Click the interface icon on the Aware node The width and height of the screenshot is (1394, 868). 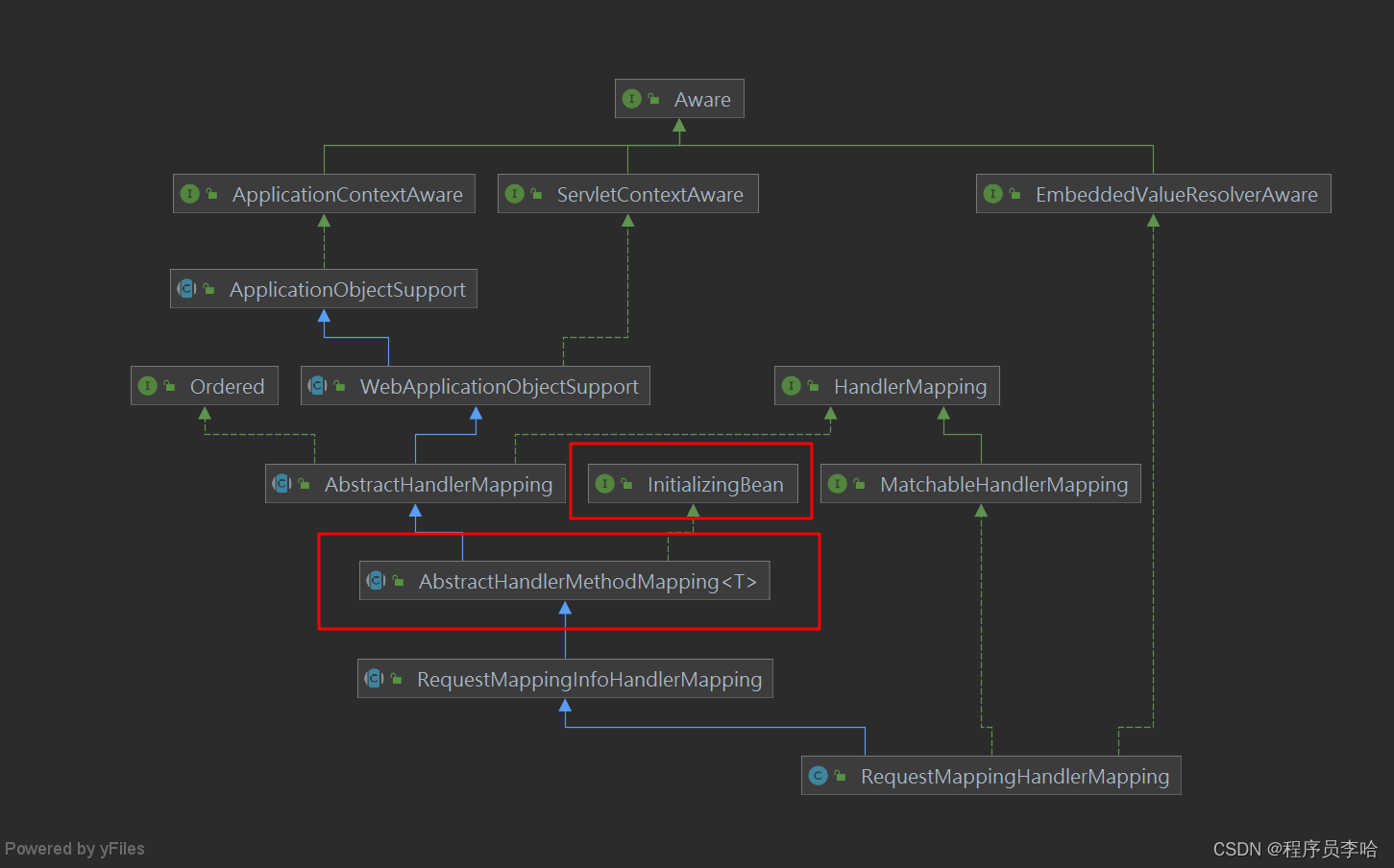pyautogui.click(x=631, y=98)
